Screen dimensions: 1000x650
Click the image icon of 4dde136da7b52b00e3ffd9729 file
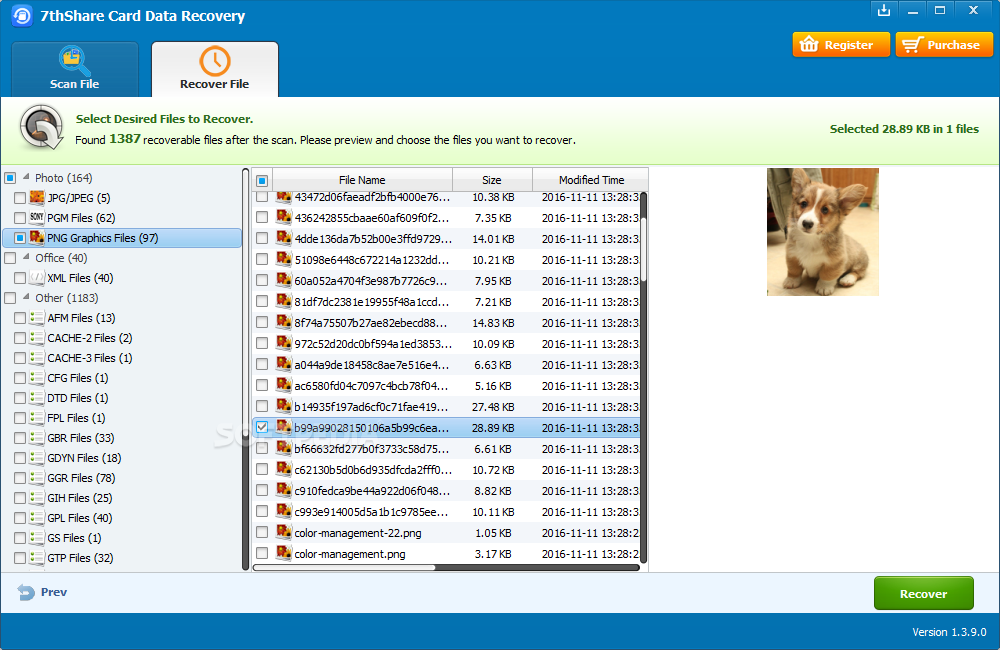(284, 239)
